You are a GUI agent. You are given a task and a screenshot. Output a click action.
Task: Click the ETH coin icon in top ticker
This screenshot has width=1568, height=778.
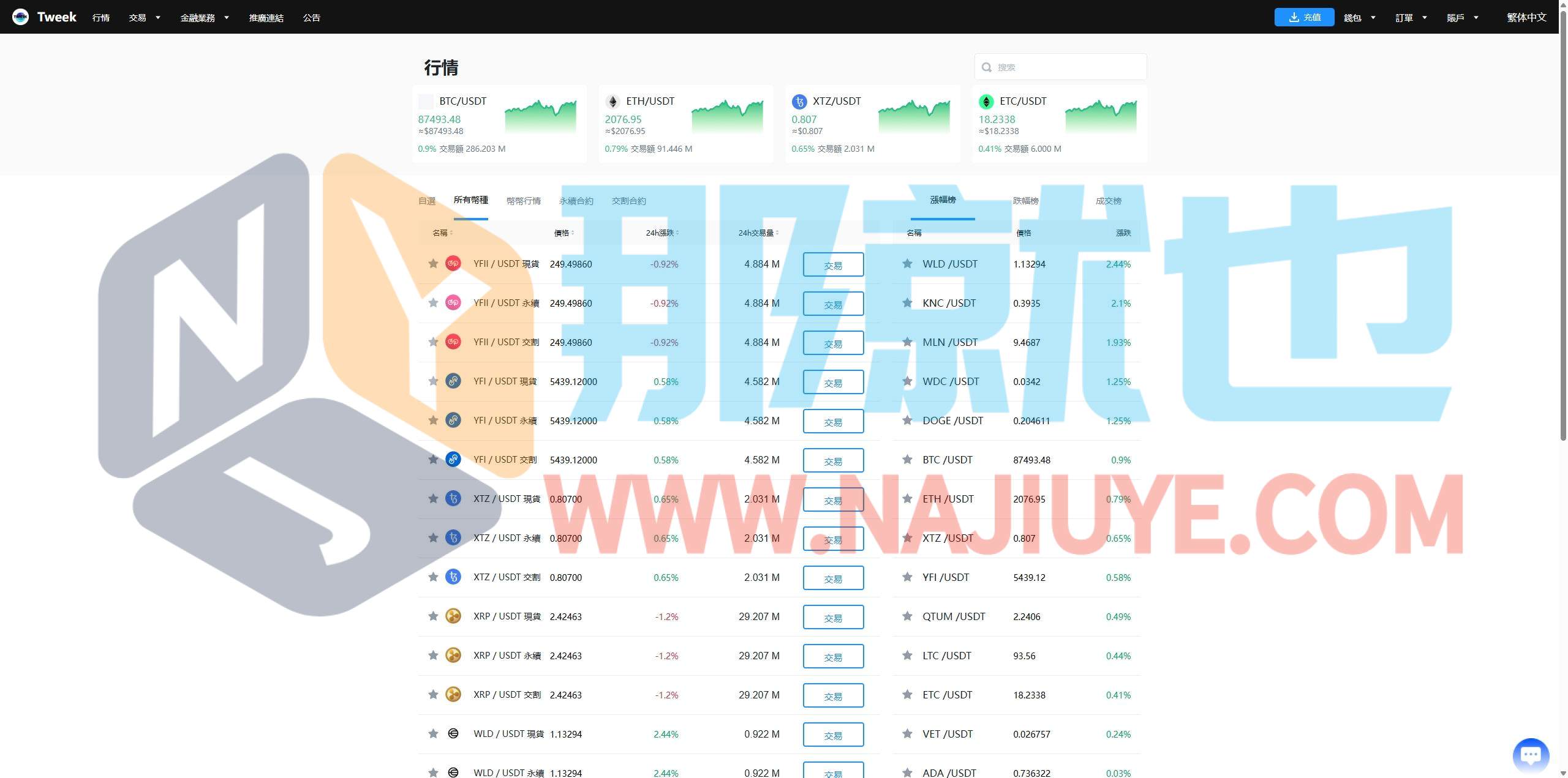pyautogui.click(x=612, y=102)
